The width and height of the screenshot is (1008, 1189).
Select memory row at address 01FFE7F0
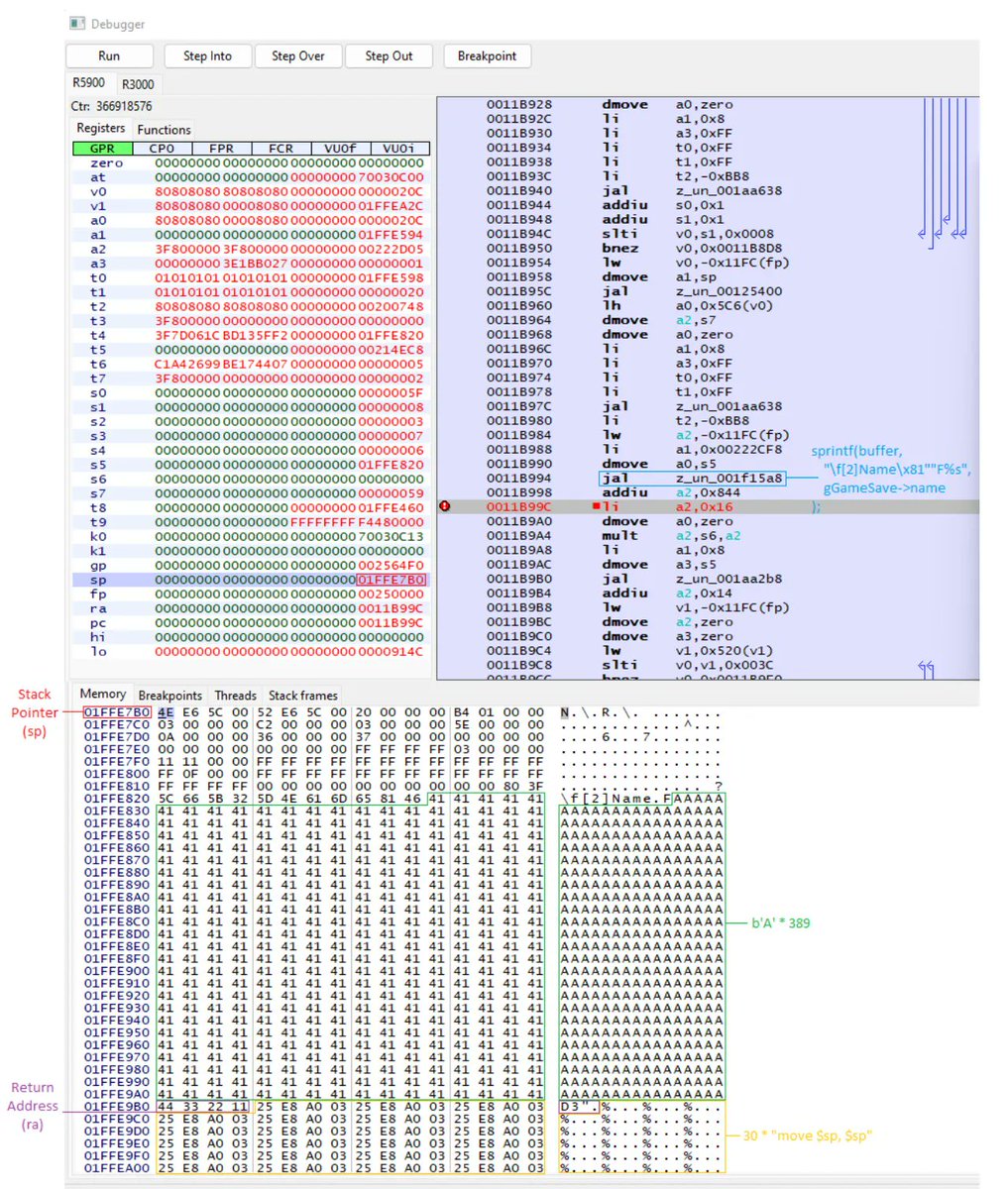pos(402,761)
